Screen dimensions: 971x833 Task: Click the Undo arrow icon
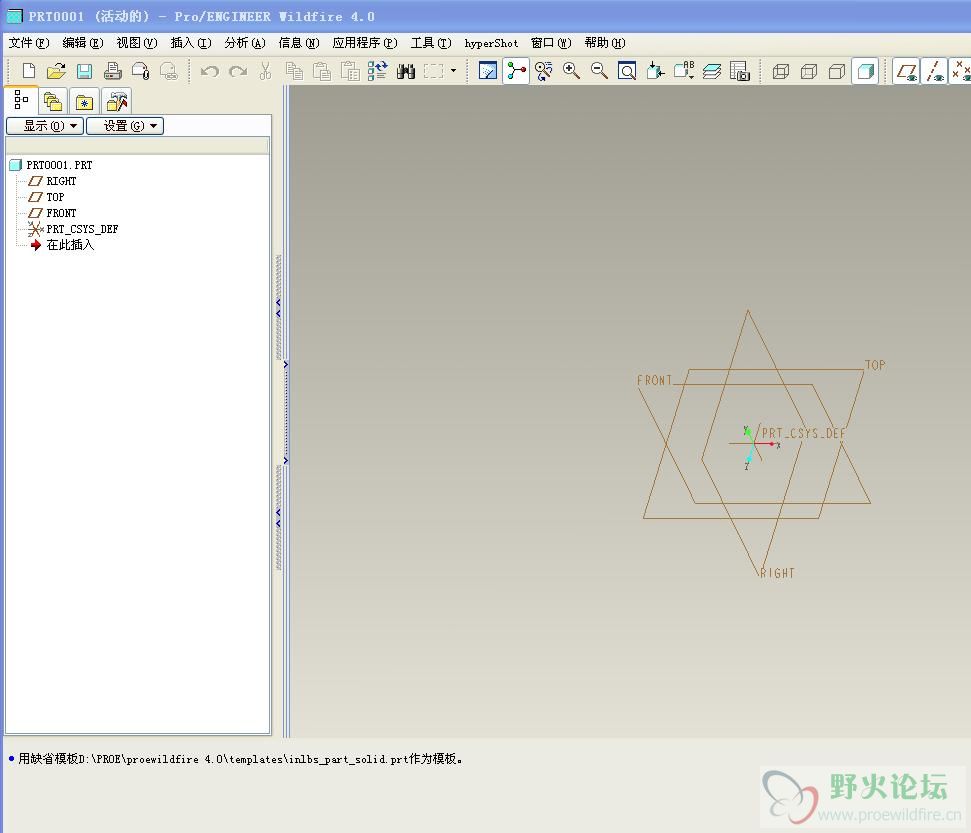[x=209, y=71]
